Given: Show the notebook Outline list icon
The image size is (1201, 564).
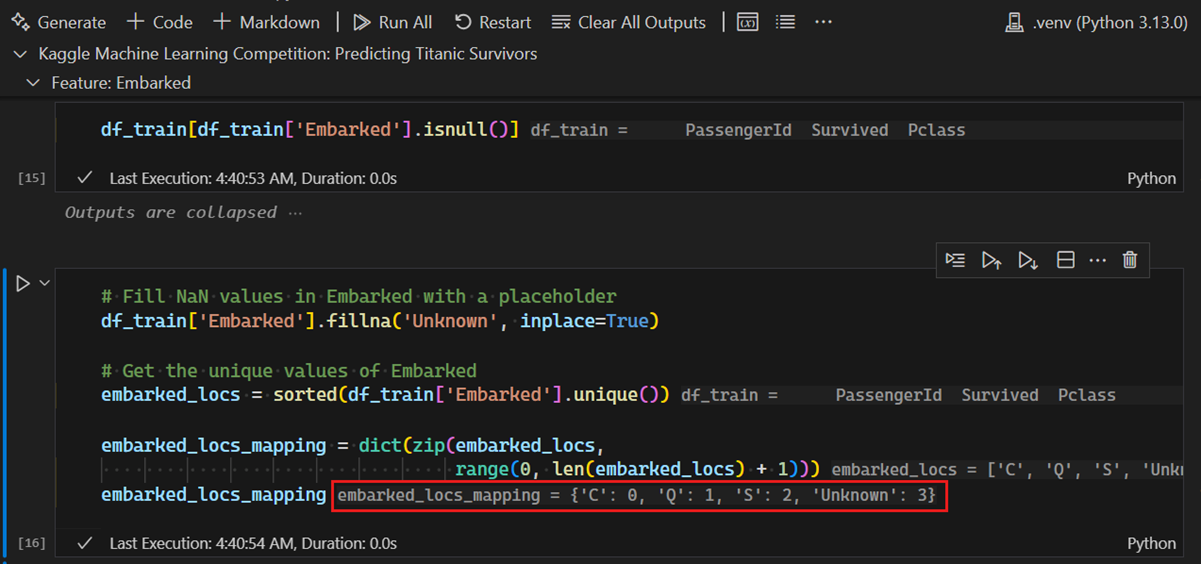Looking at the screenshot, I should click(786, 22).
